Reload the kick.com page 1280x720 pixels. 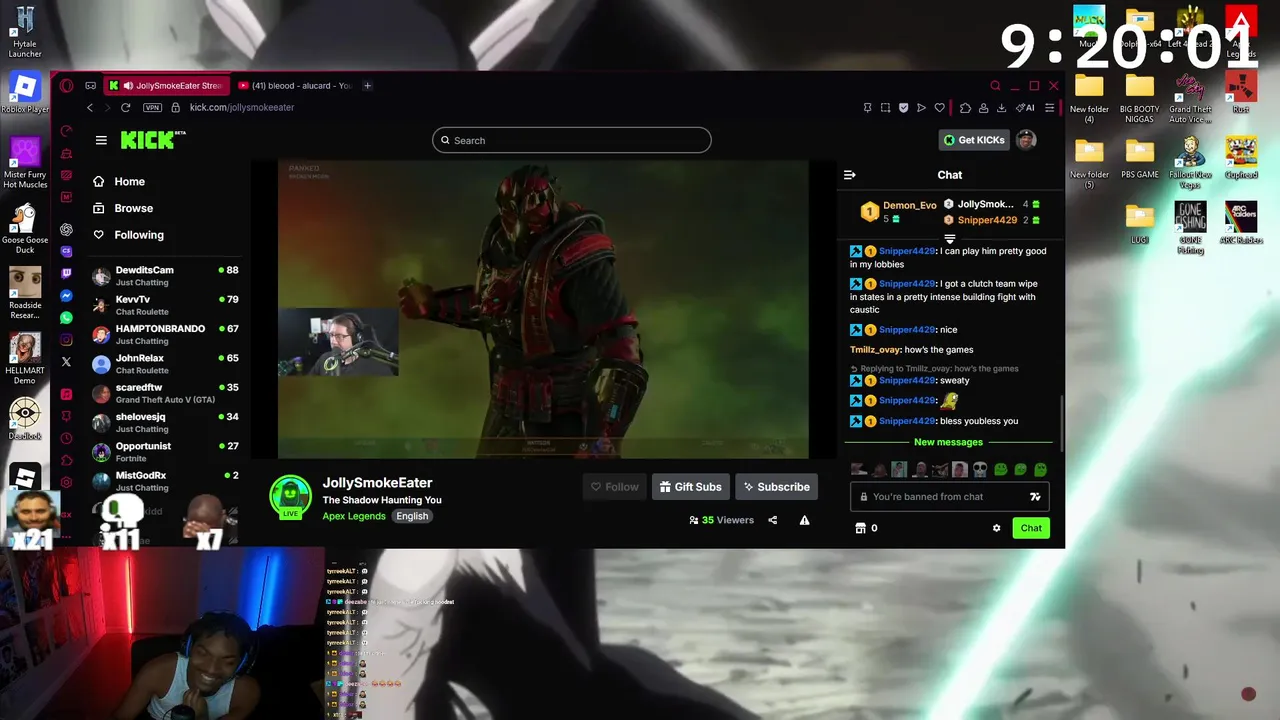click(125, 108)
